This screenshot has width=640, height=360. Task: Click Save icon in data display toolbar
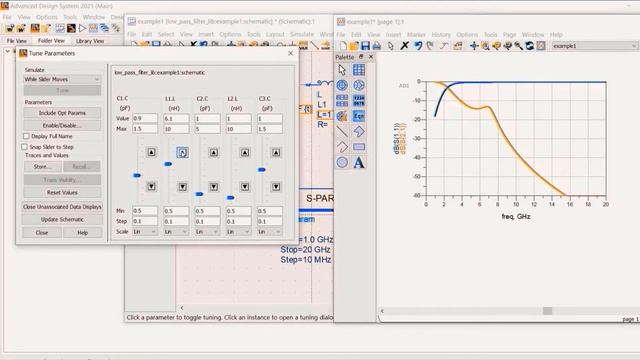(365, 46)
